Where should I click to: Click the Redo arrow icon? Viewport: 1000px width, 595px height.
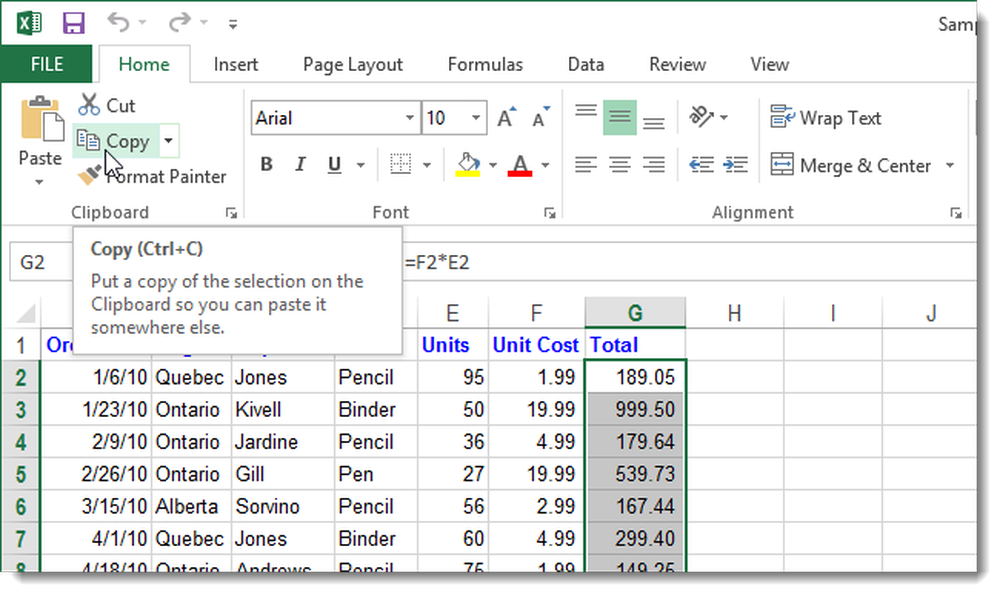[x=179, y=22]
